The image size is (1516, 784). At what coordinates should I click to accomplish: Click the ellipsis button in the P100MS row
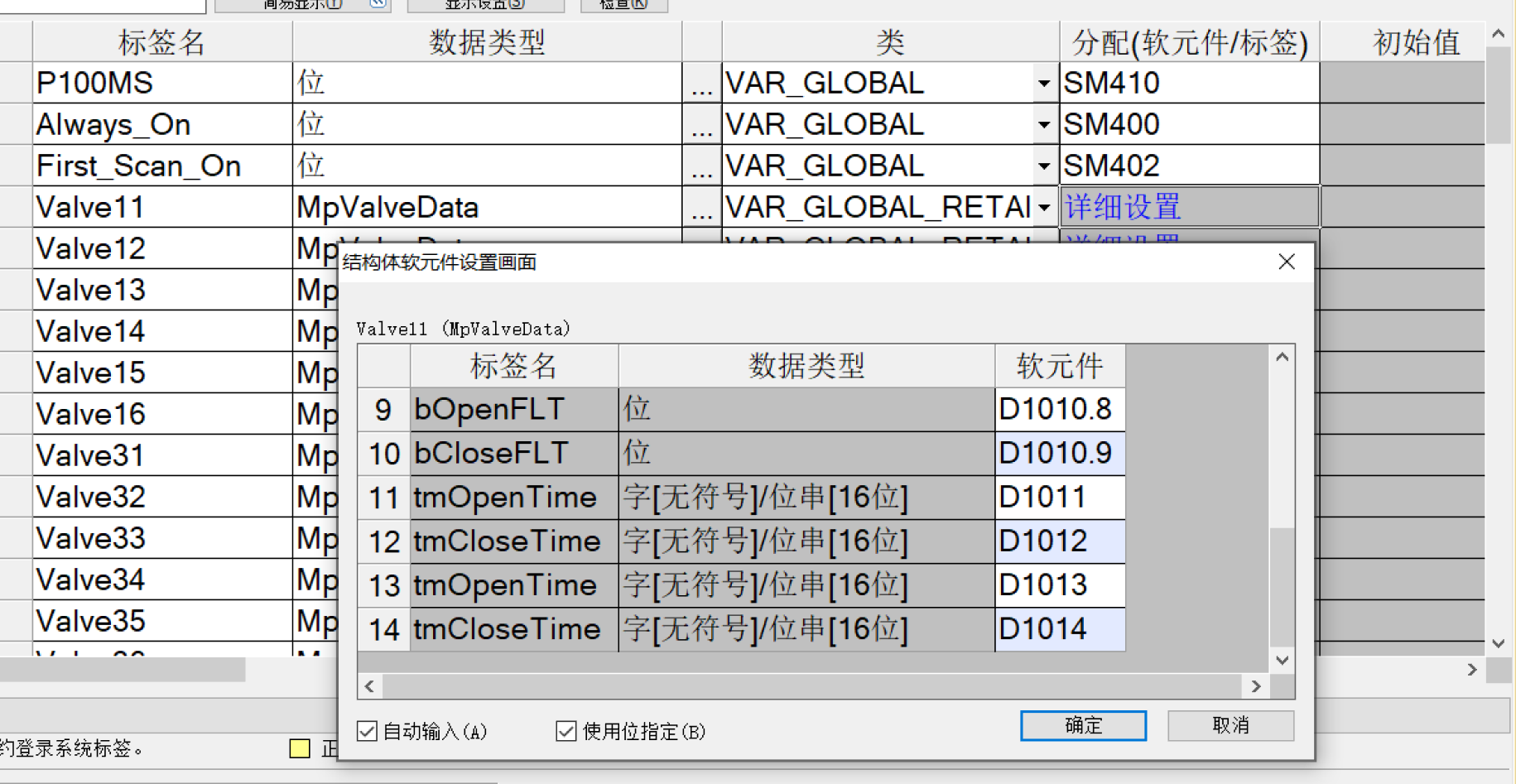click(701, 84)
